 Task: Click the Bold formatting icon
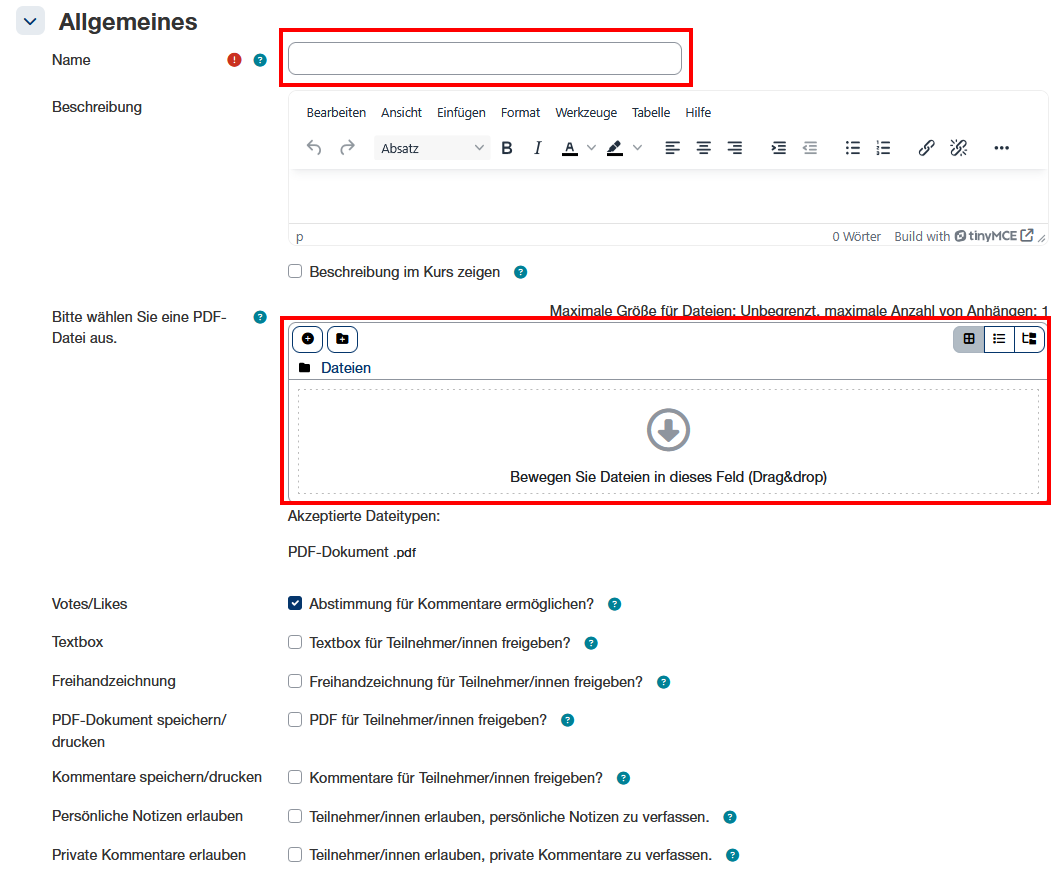507,148
